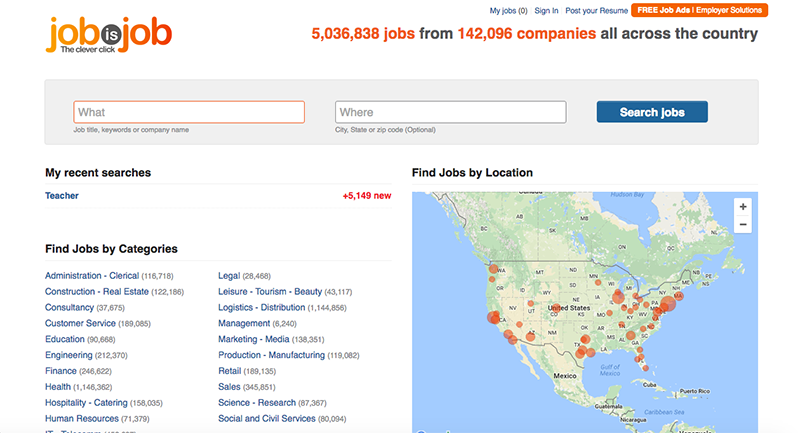Click the Search jobs button

652,112
